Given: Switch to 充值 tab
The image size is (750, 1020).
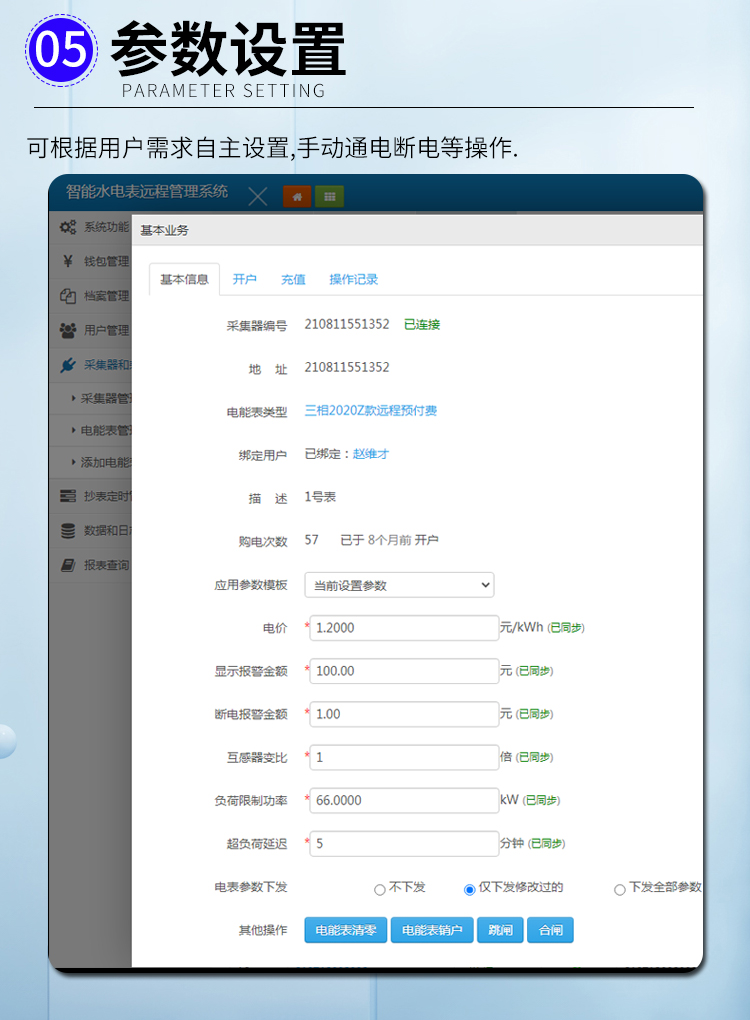Looking at the screenshot, I should click(293, 279).
